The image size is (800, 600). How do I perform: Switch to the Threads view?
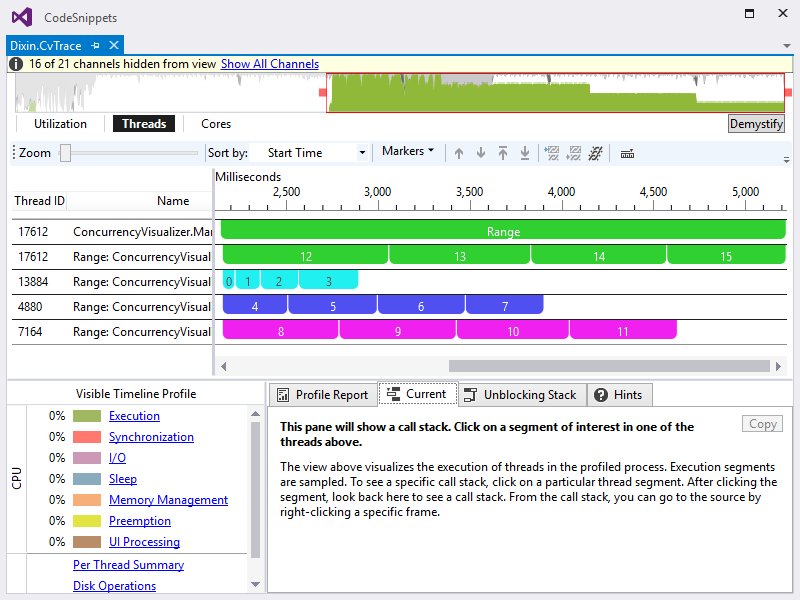pos(144,124)
